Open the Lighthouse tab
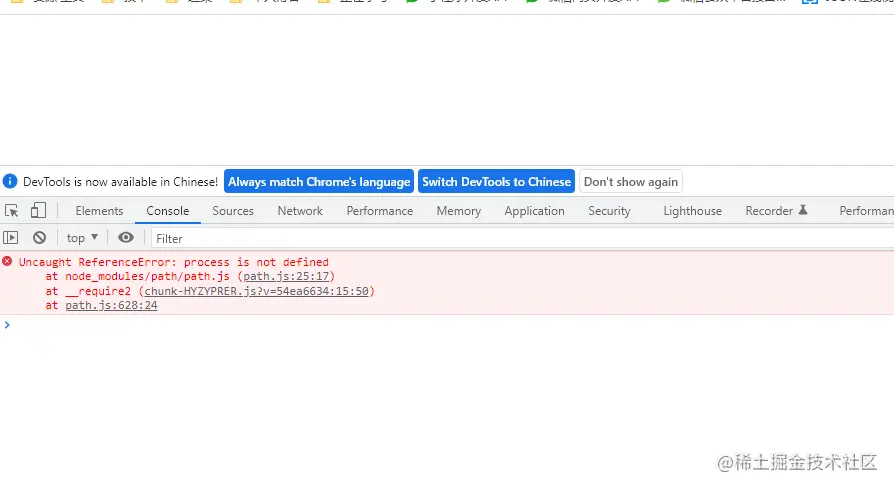Image resolution: width=894 pixels, height=489 pixels. [692, 211]
